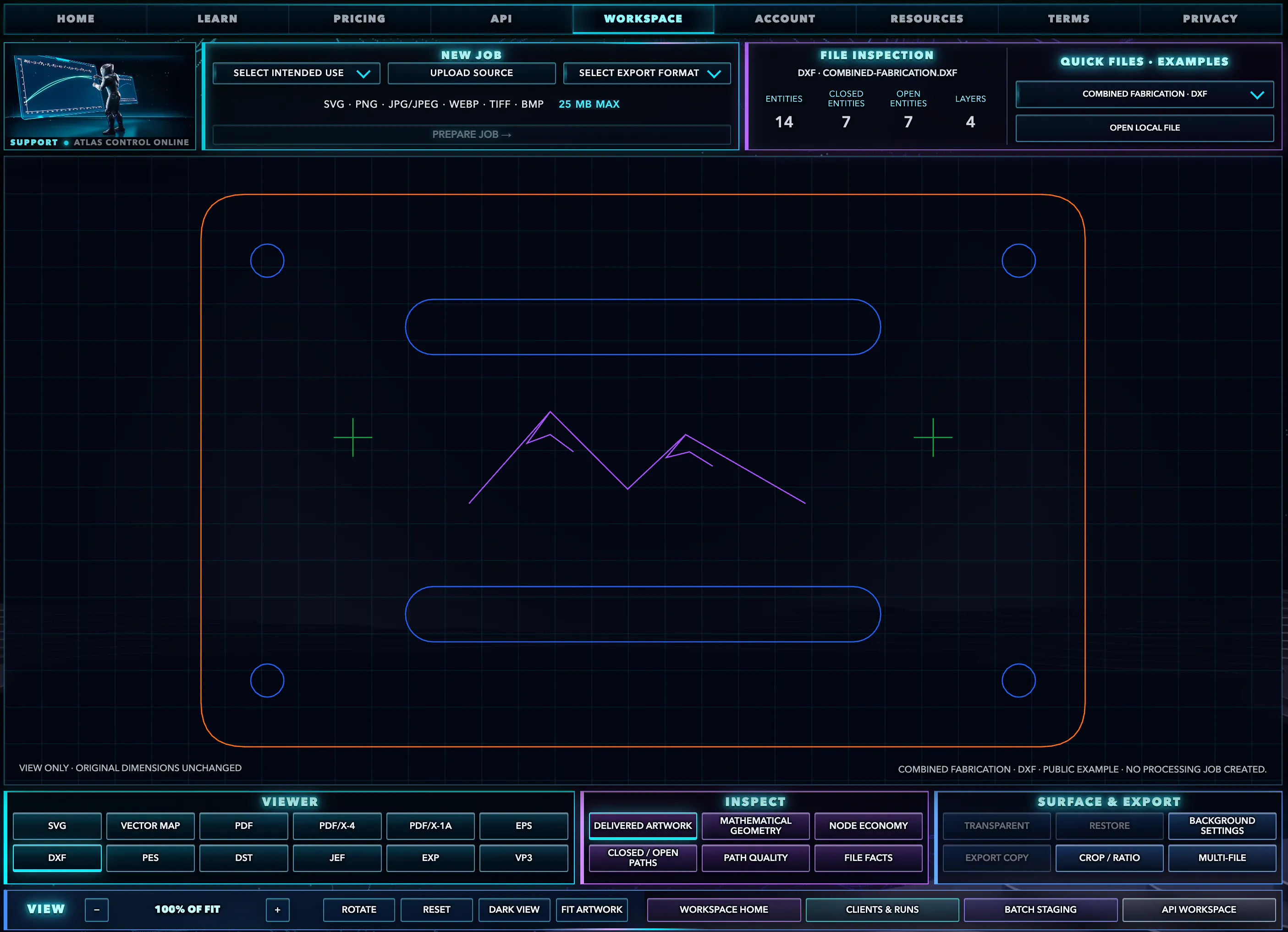The image size is (1288, 932).
Task: Open the Privacy tab
Action: coord(1210,19)
